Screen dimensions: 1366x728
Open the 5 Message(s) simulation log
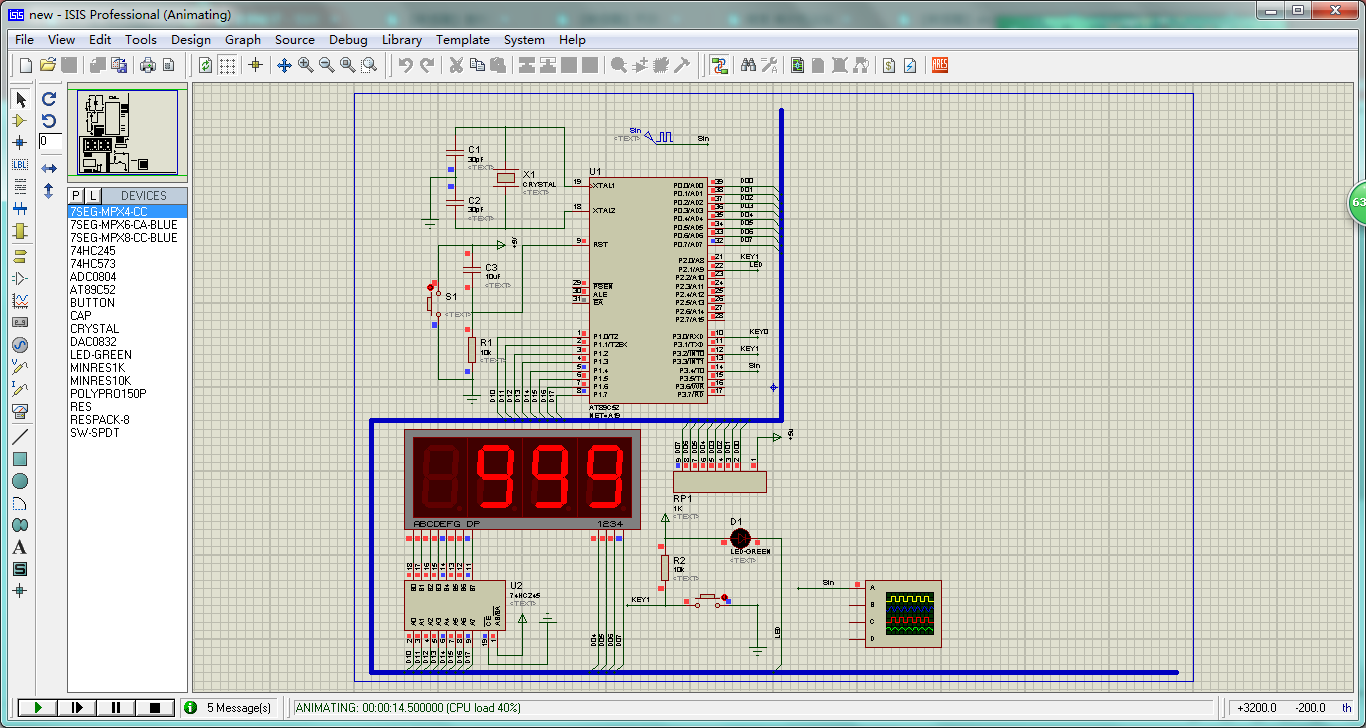pyautogui.click(x=229, y=708)
